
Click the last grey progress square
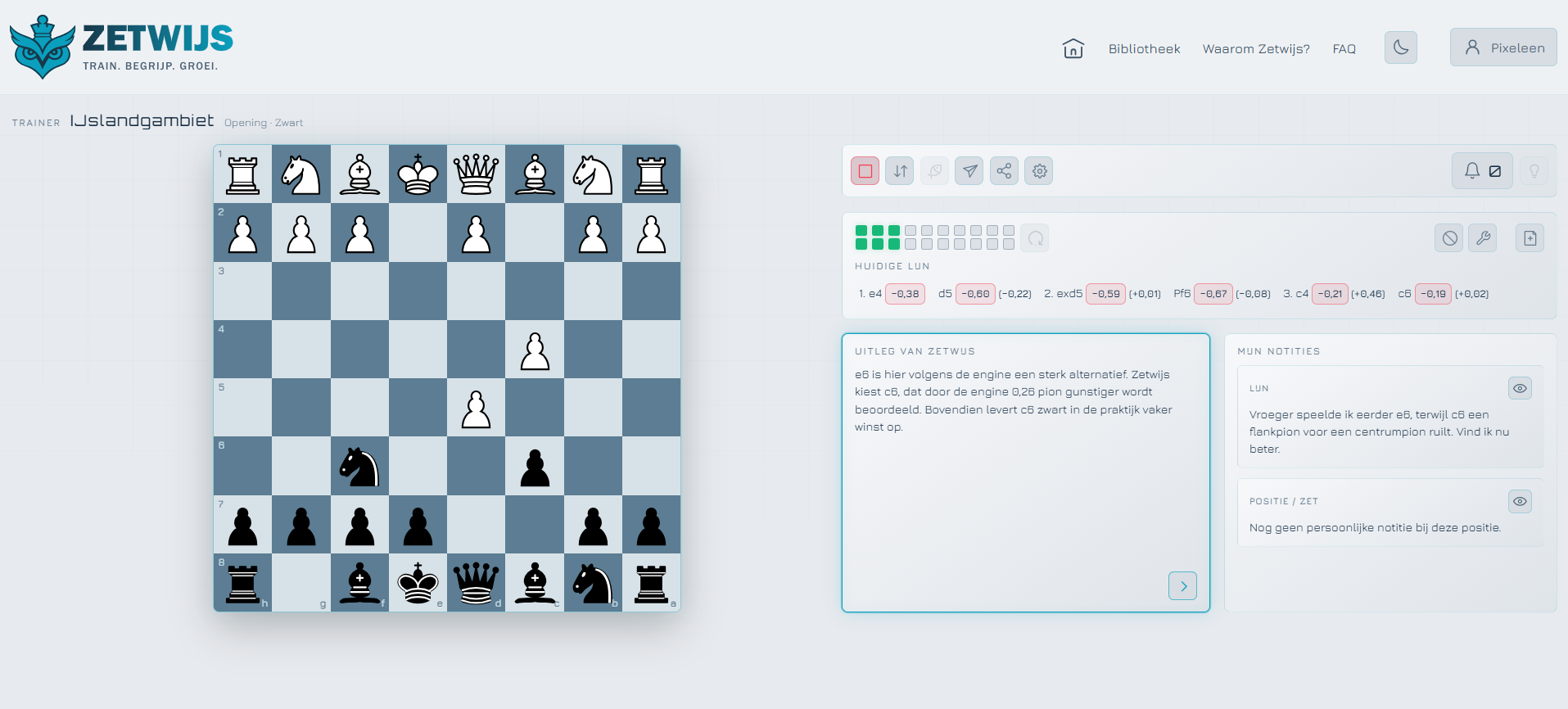tap(1009, 244)
